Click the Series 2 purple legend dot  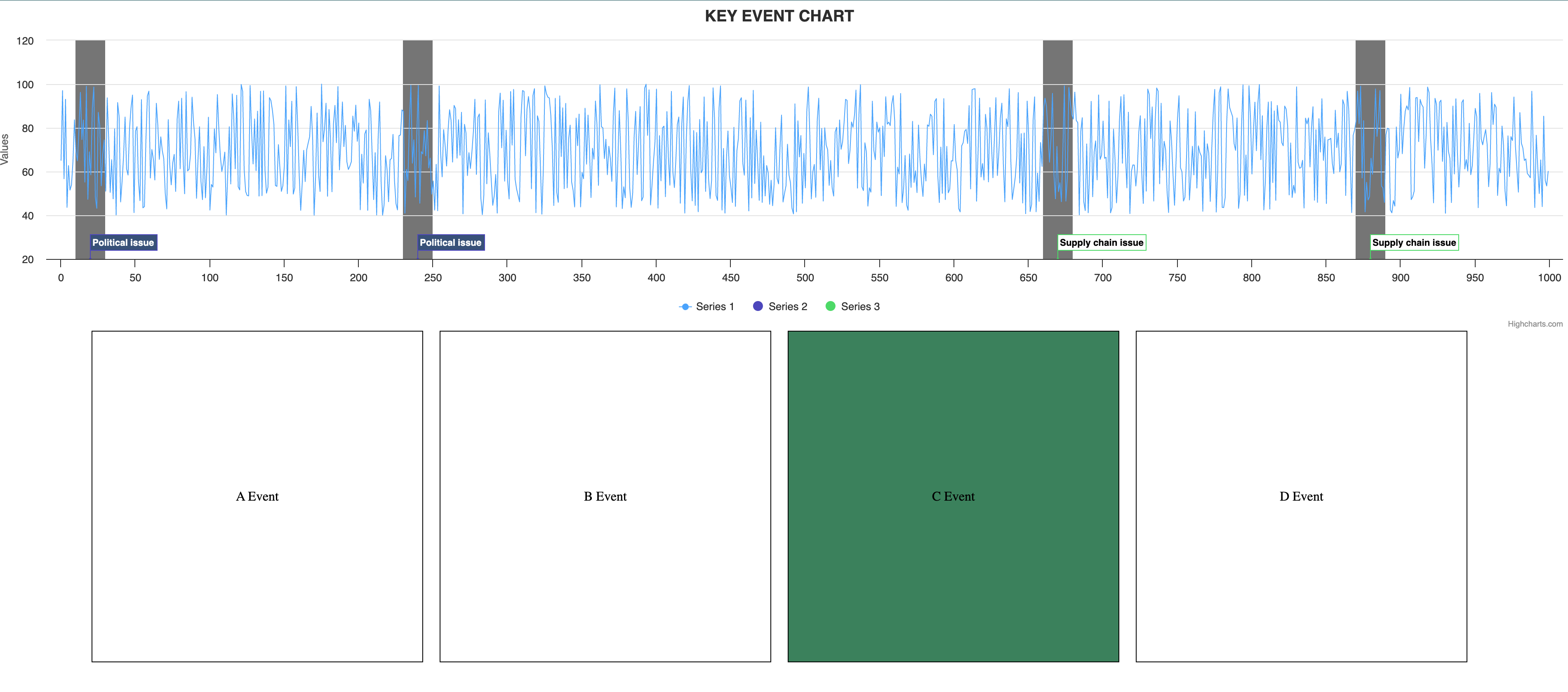(x=758, y=306)
